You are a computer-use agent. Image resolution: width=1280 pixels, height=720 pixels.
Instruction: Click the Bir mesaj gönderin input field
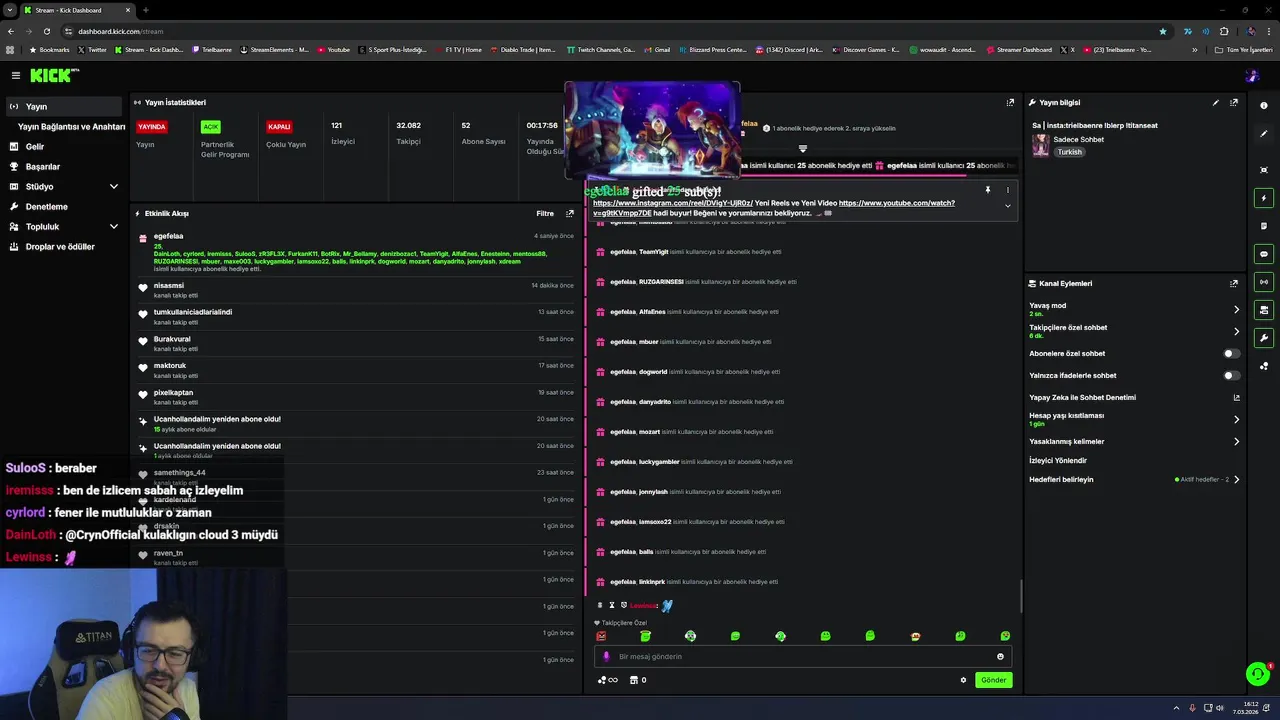pos(802,657)
